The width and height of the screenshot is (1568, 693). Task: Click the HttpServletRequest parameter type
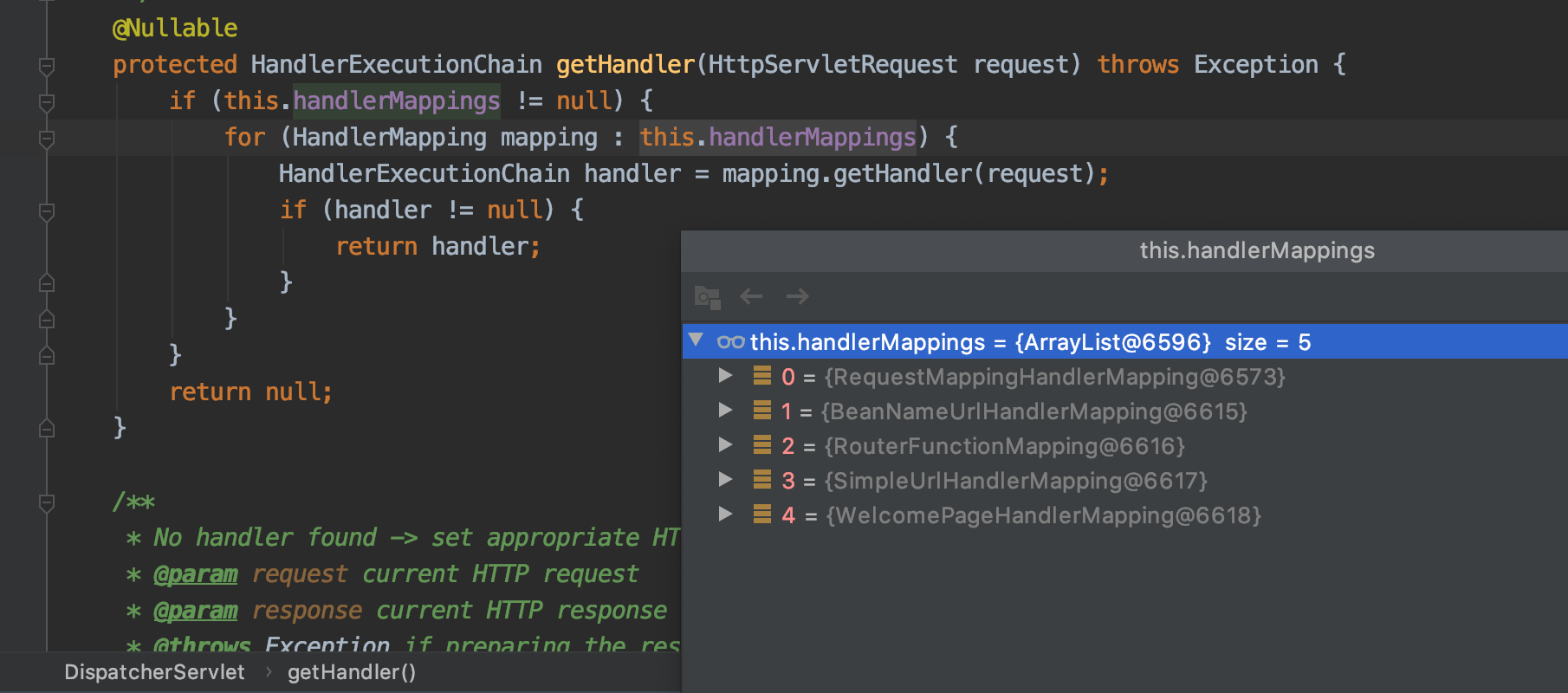pyautogui.click(x=833, y=64)
